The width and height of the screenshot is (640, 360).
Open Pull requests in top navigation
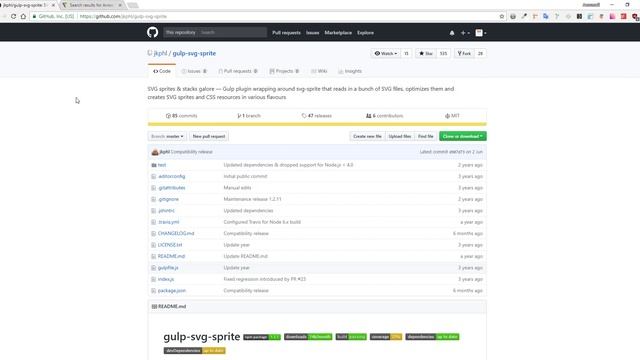click(286, 33)
